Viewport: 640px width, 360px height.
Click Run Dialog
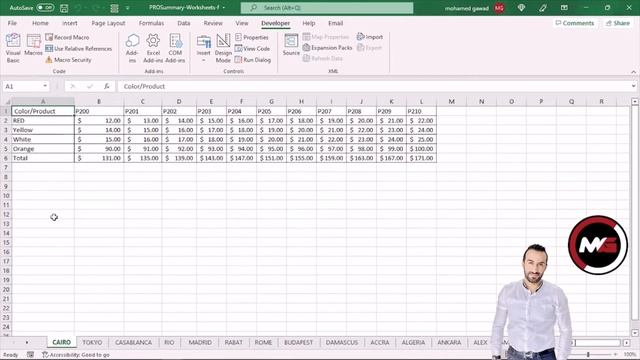[253, 60]
